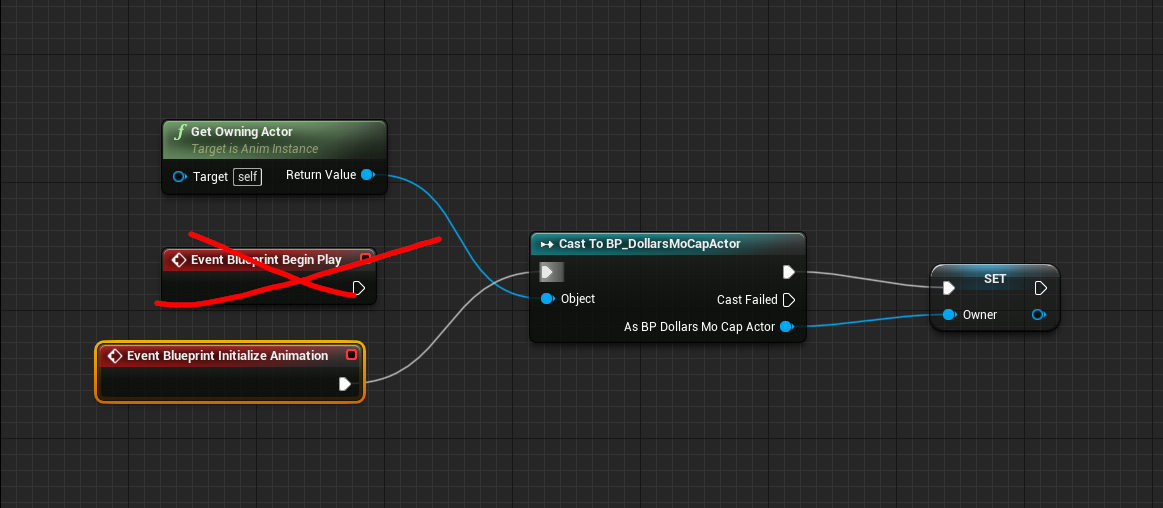Image resolution: width=1163 pixels, height=508 pixels.
Task: Click the exec input pin on the SET node
Action: (x=948, y=288)
